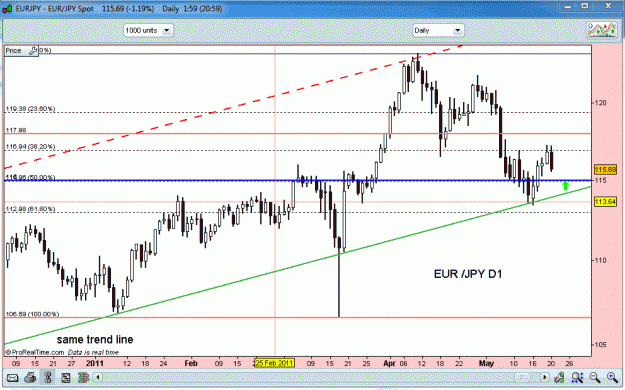Click the Apr label on the time axis
Screen dimensions: 625x390
389,363
